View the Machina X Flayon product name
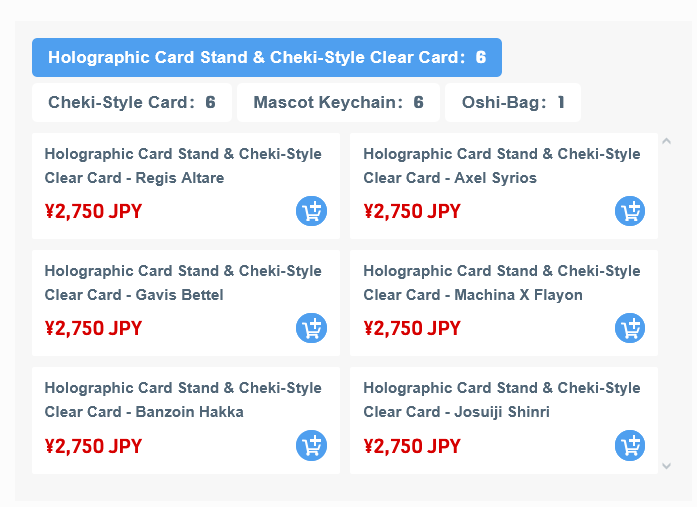 pyautogui.click(x=502, y=283)
